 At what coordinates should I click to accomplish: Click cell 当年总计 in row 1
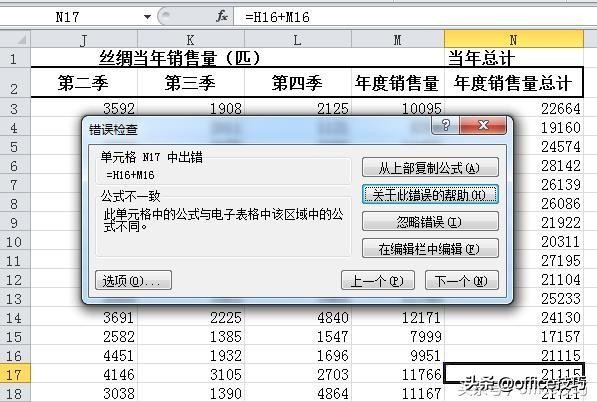pyautogui.click(x=514, y=58)
